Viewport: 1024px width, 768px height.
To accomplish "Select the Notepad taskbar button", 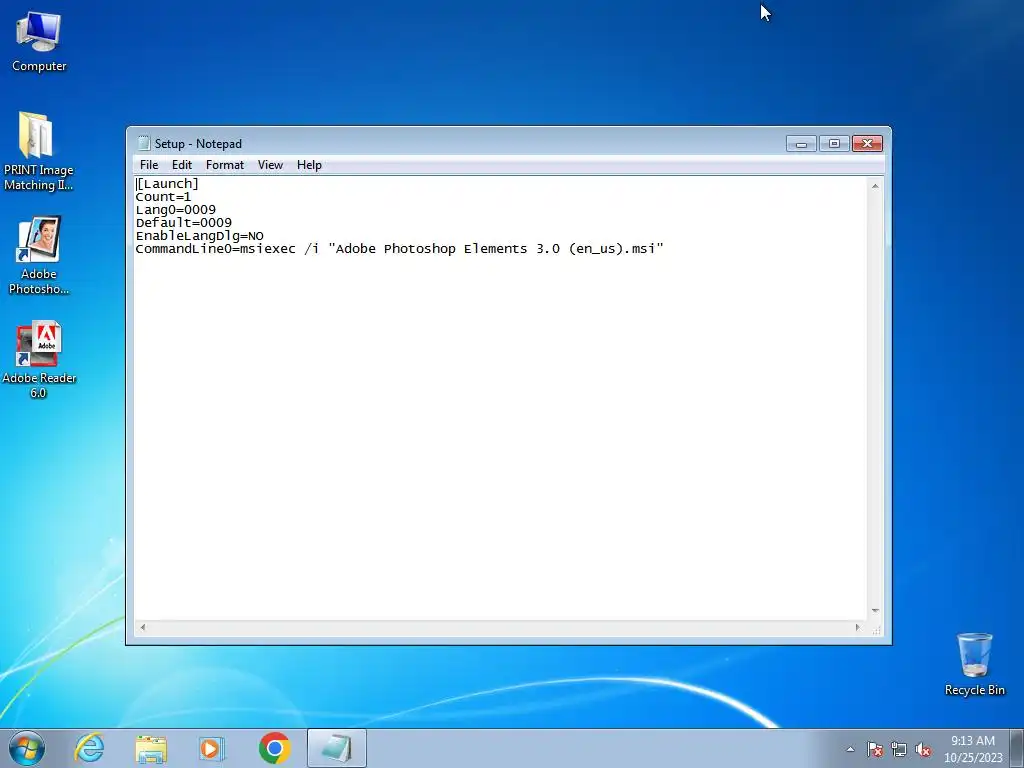I will (x=336, y=748).
